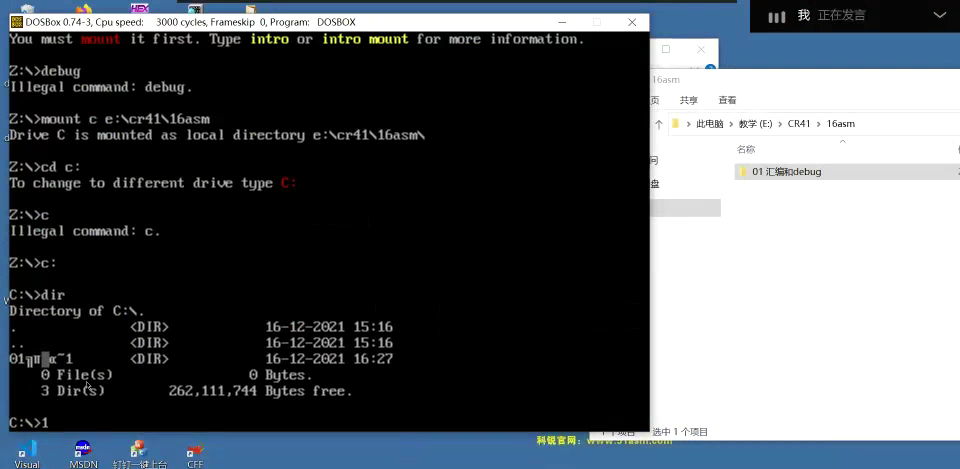Expand the breadcrumb arrow before 16asm

(819, 124)
